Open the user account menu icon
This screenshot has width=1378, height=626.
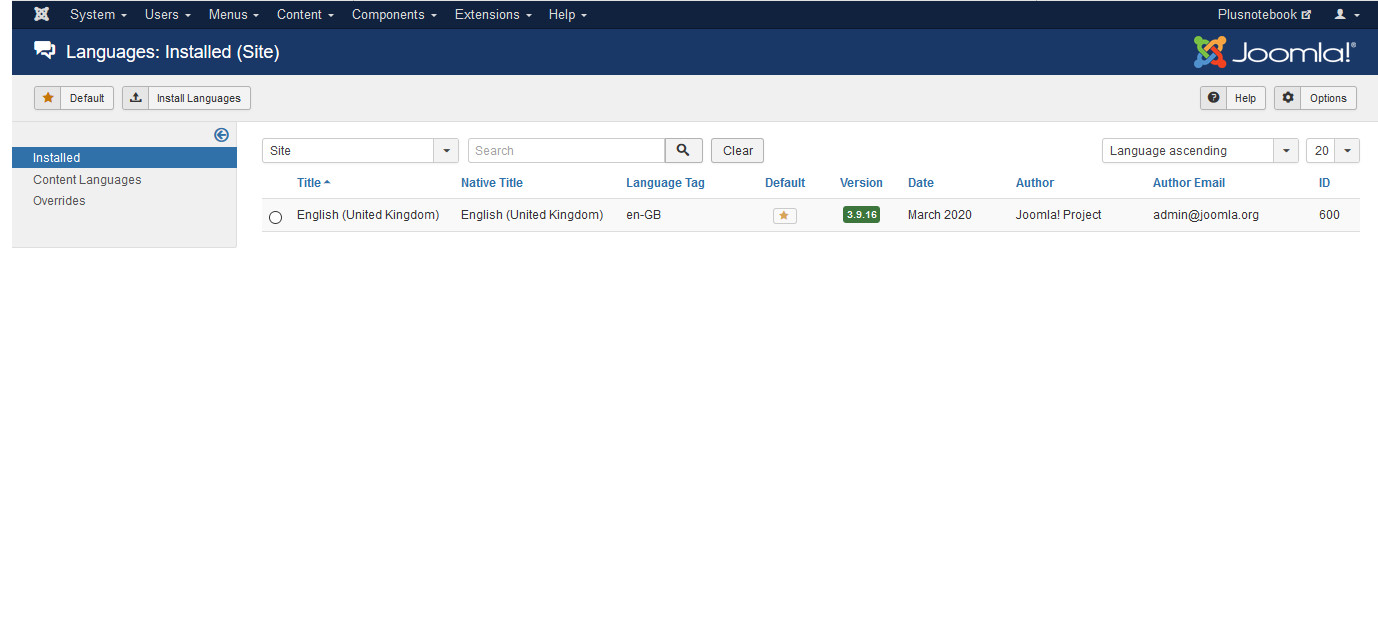tap(1346, 15)
